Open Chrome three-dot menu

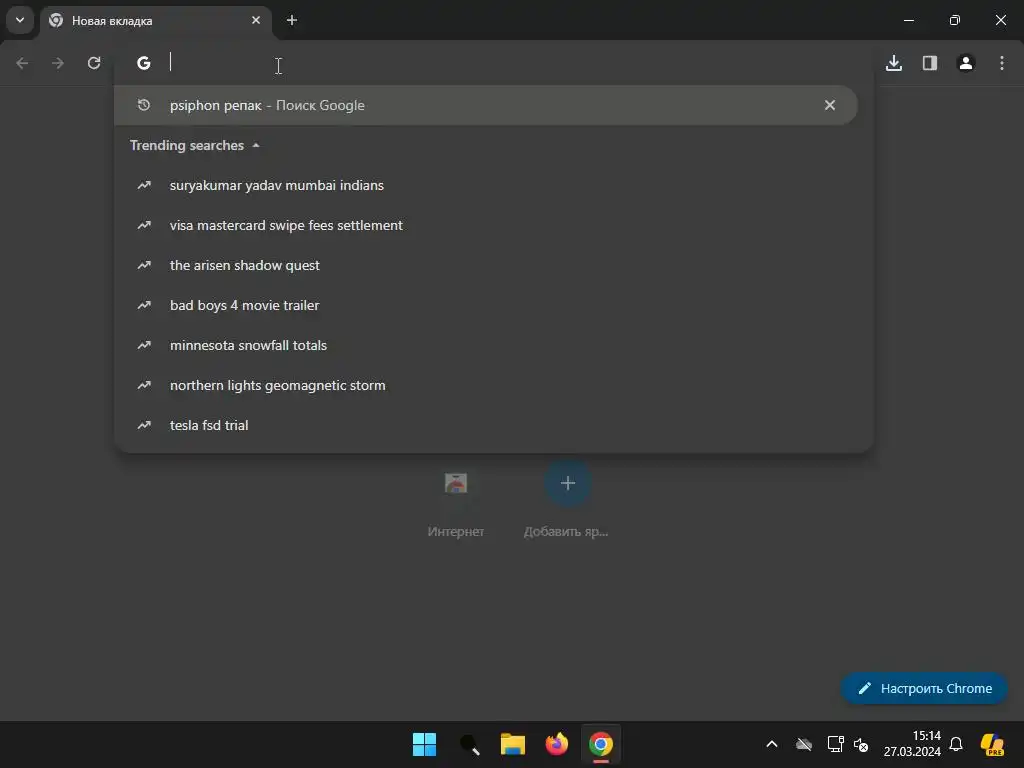click(1001, 63)
